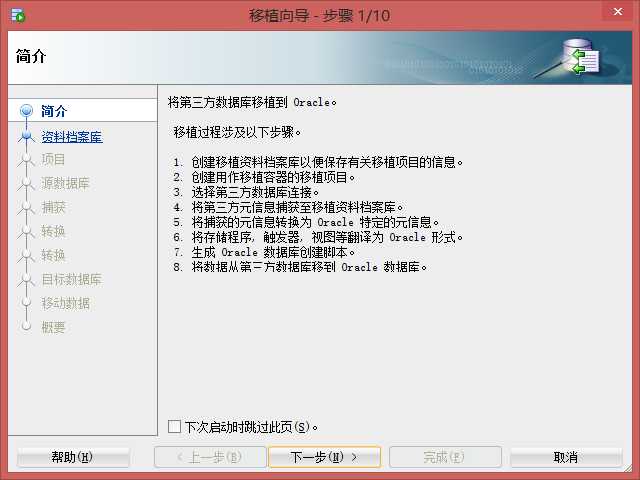Close the 移植向导 dialog window
This screenshot has width=640, height=480.
click(618, 11)
